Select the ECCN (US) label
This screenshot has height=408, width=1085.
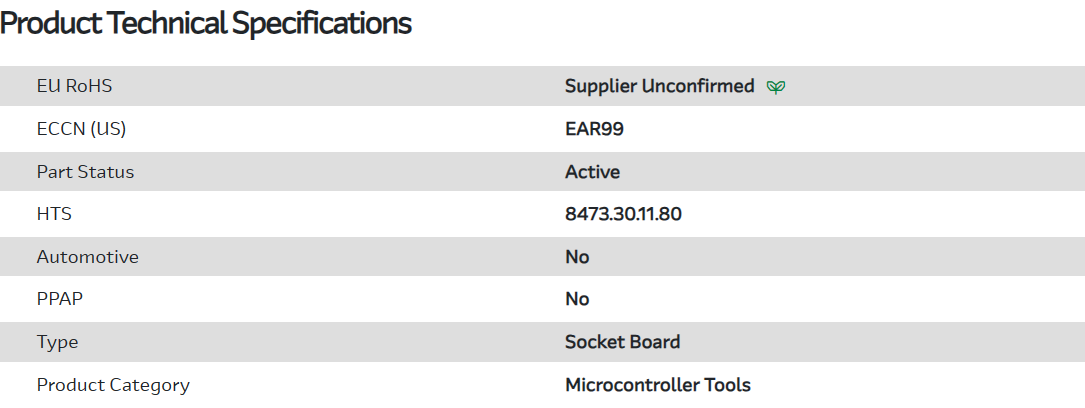click(x=81, y=129)
